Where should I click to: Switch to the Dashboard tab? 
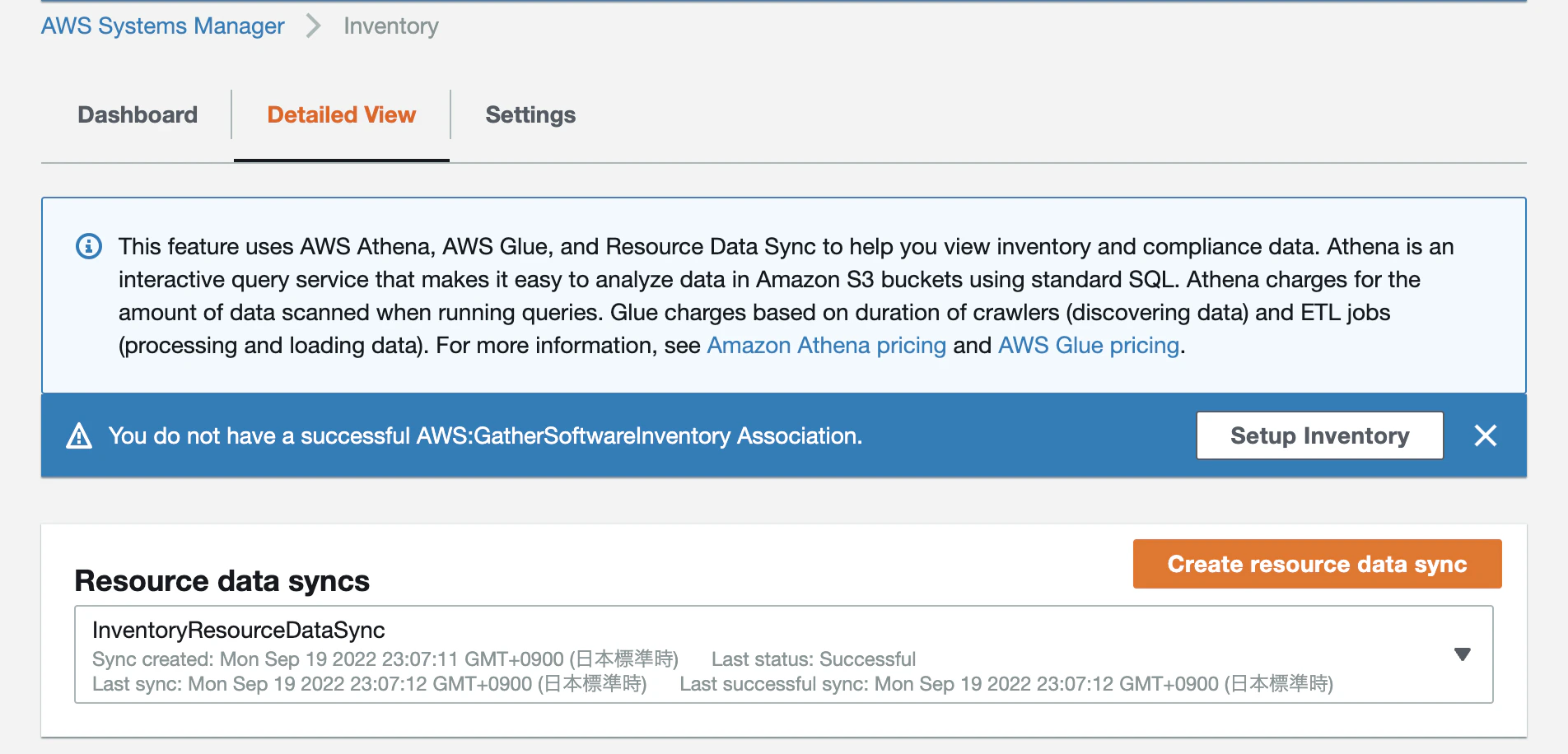(138, 114)
